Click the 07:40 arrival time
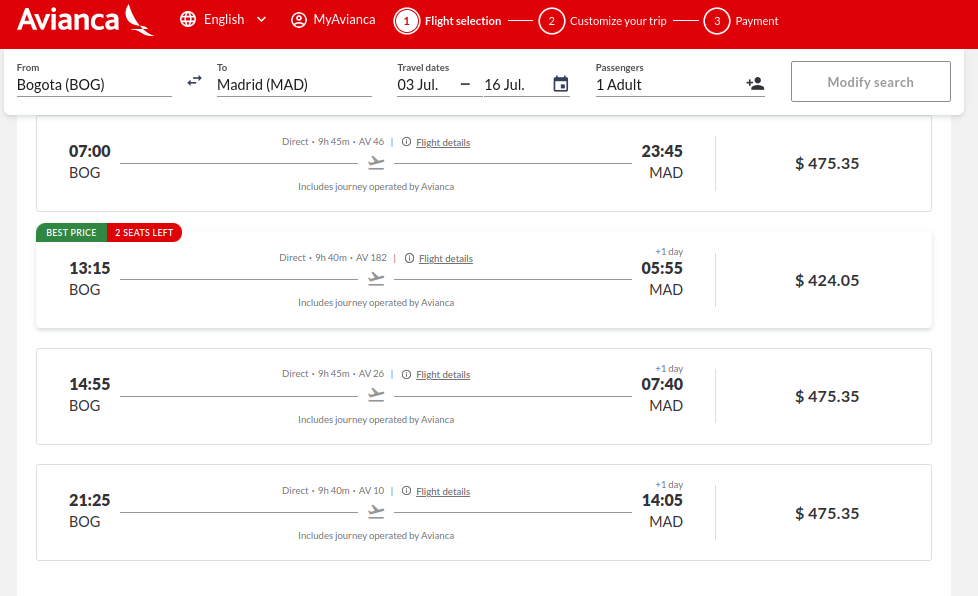The width and height of the screenshot is (978, 596). (662, 385)
